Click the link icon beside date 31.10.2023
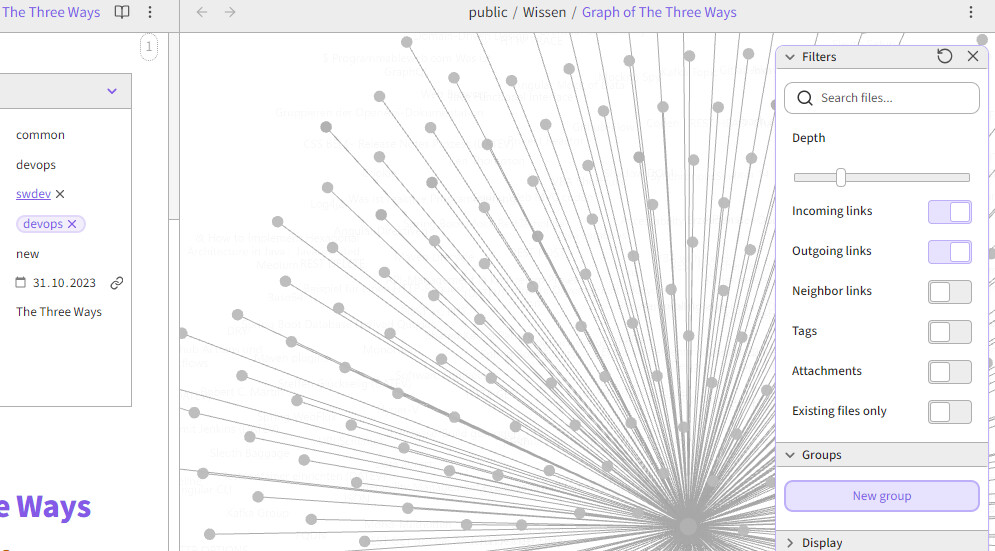995x551 pixels. pos(117,283)
